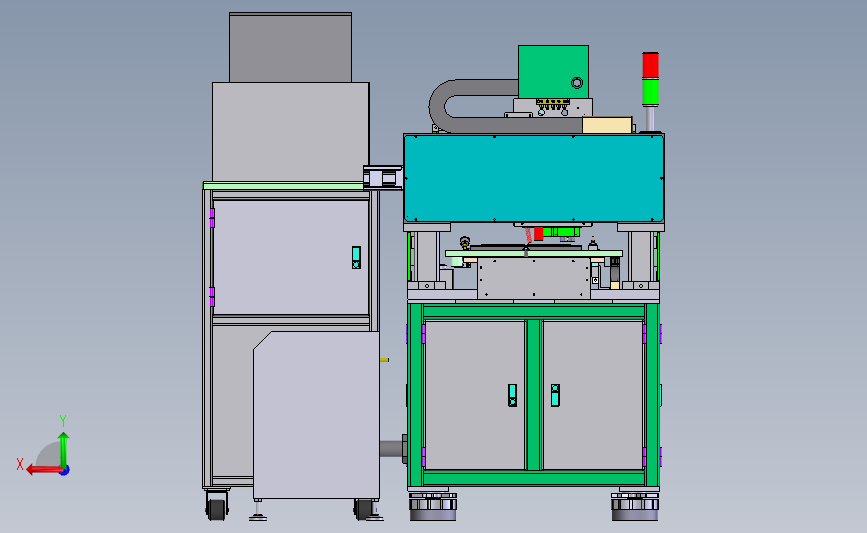Select the yellow terminal block under green box
Screen dimensions: 867x533
[553, 102]
